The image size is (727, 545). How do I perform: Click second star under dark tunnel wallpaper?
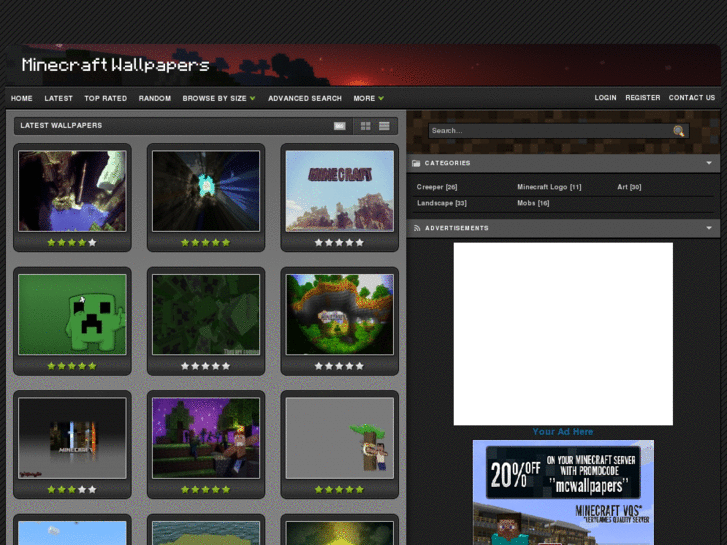point(195,243)
